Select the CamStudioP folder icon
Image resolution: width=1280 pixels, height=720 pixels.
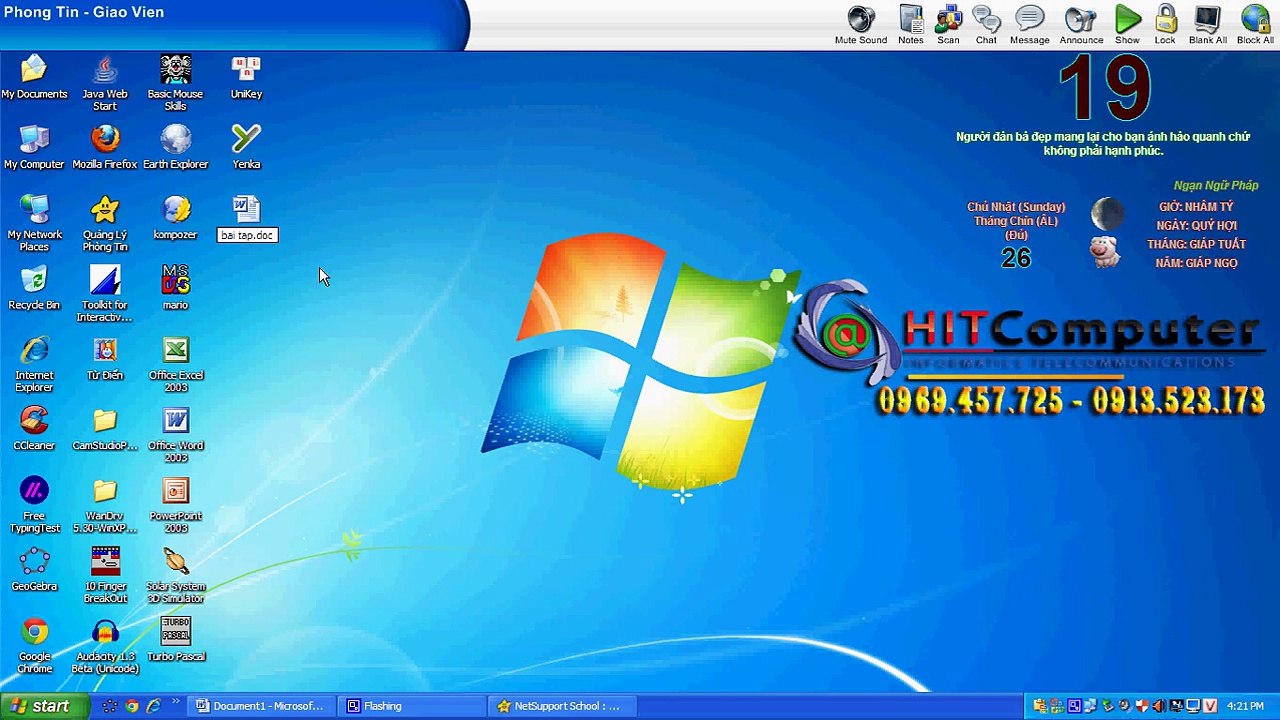coord(105,428)
